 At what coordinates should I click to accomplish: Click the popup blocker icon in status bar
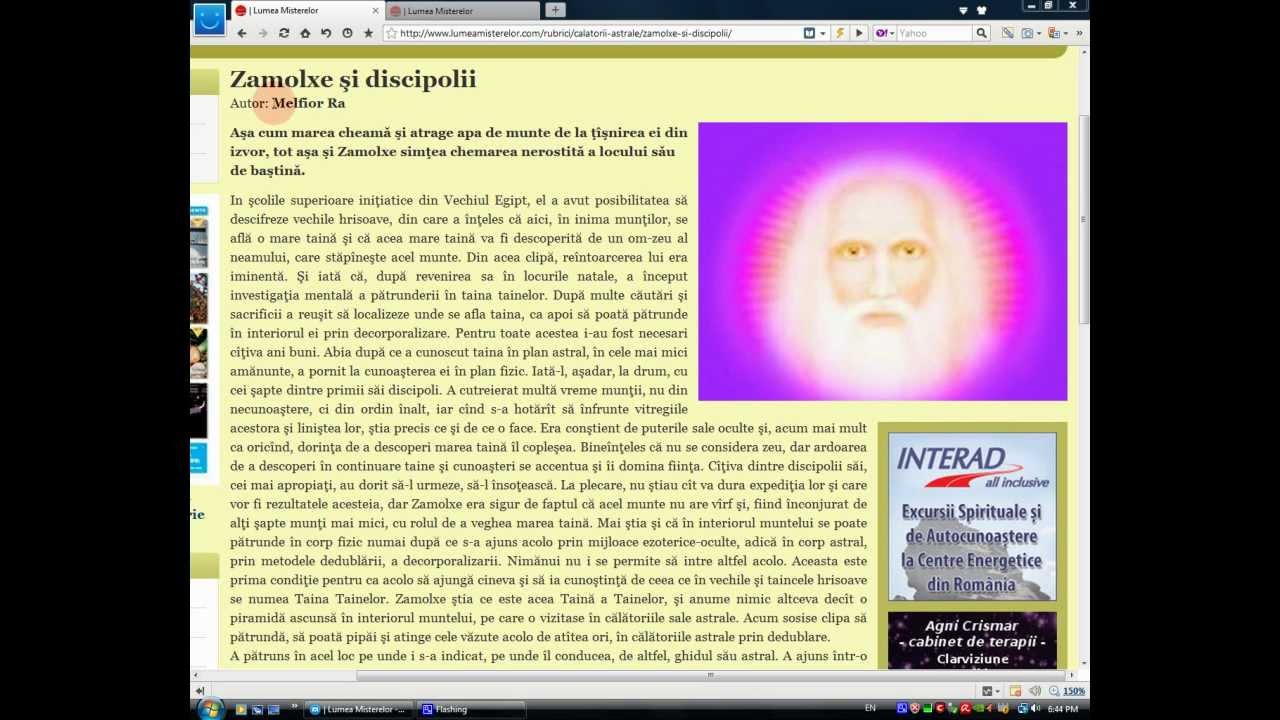click(x=1015, y=691)
